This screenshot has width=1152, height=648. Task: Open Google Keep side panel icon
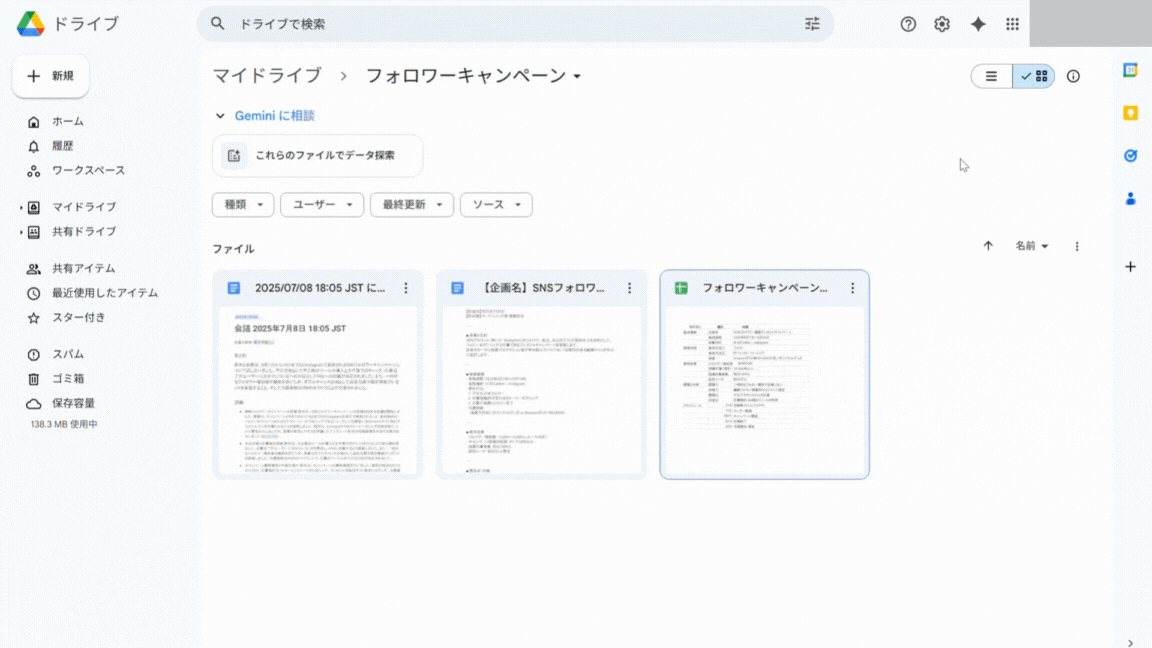coord(1130,113)
